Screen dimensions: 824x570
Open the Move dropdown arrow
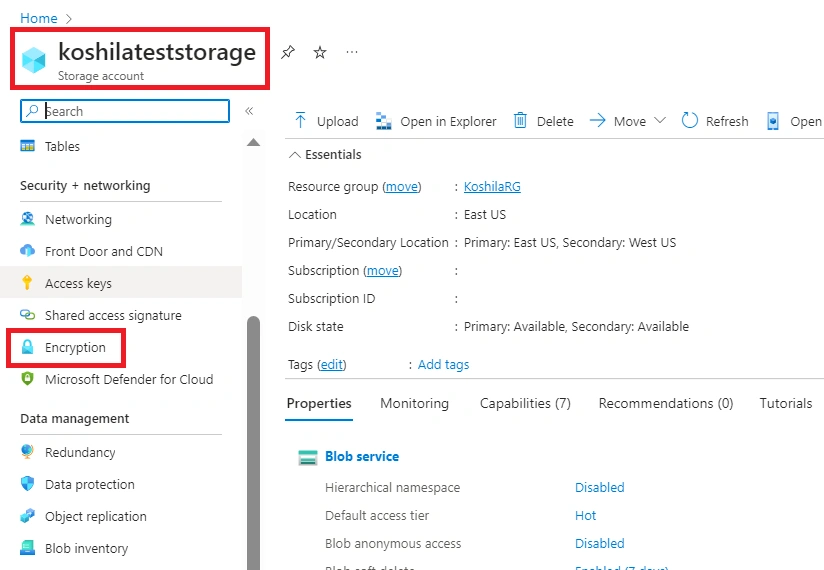660,120
